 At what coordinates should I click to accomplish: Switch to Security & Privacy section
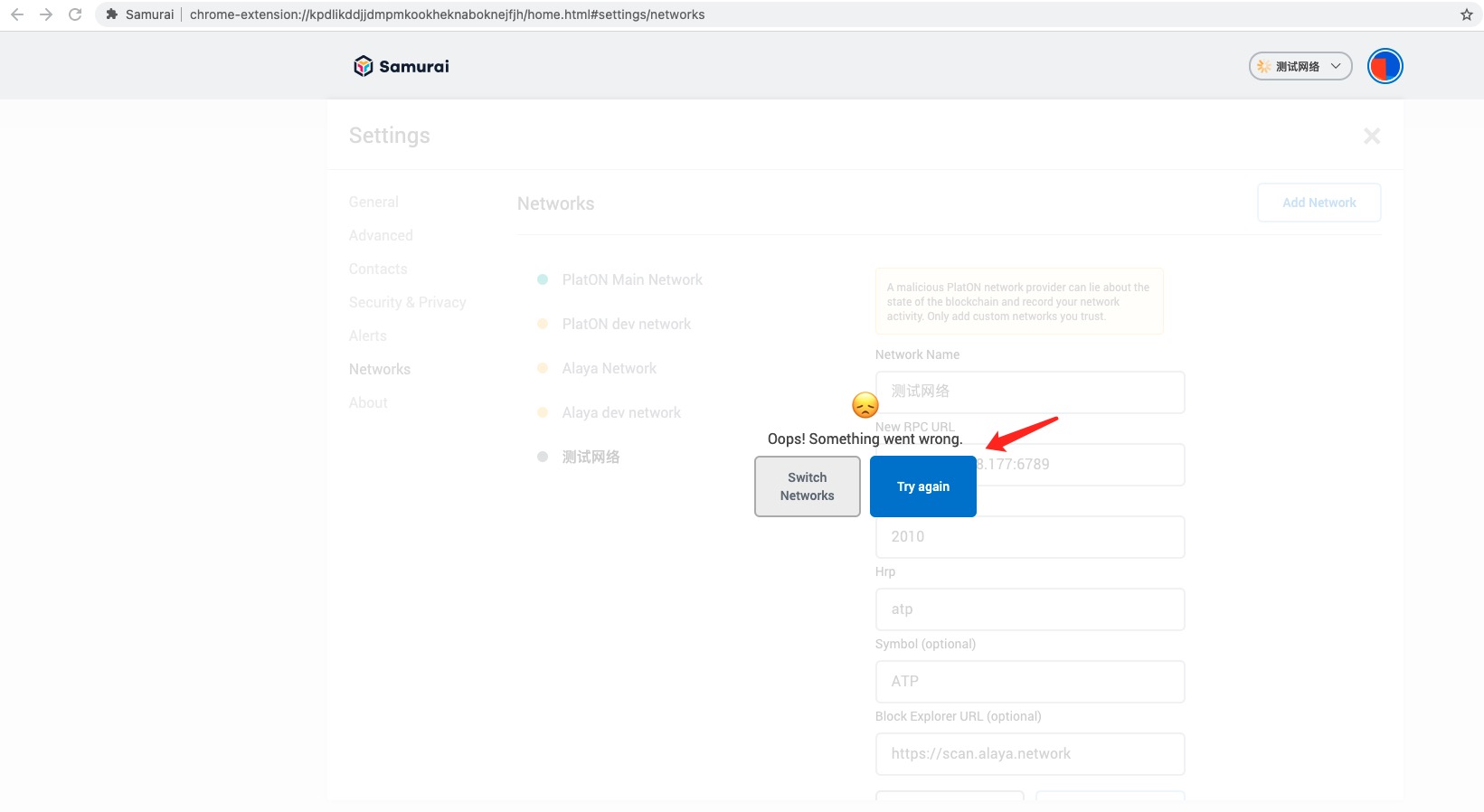(x=407, y=302)
